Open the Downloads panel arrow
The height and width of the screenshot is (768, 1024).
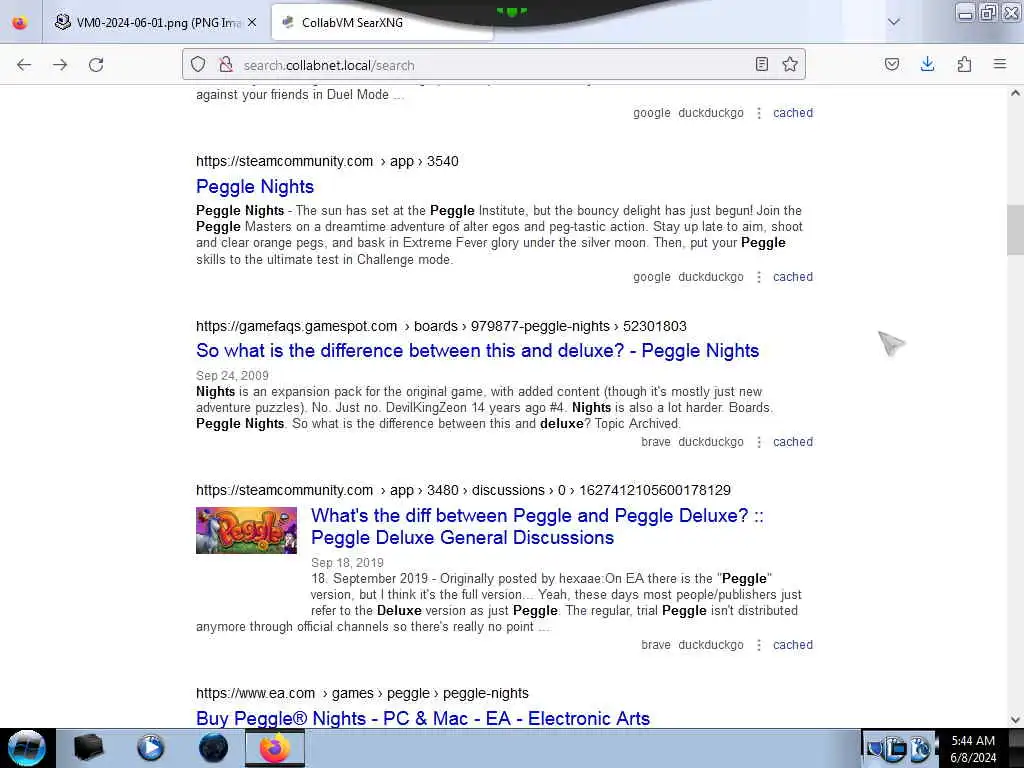[x=927, y=64]
